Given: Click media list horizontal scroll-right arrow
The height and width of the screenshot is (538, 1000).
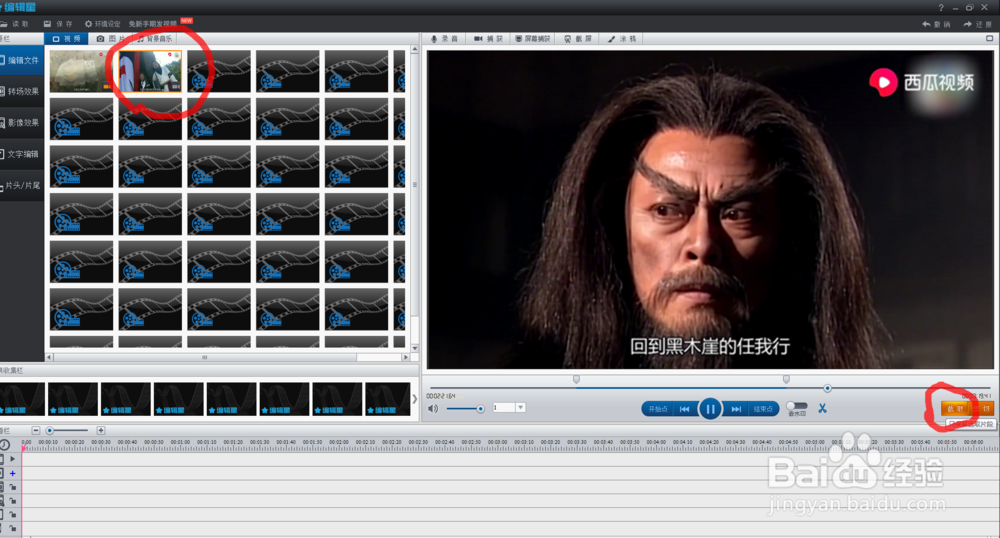Looking at the screenshot, I should [405, 357].
